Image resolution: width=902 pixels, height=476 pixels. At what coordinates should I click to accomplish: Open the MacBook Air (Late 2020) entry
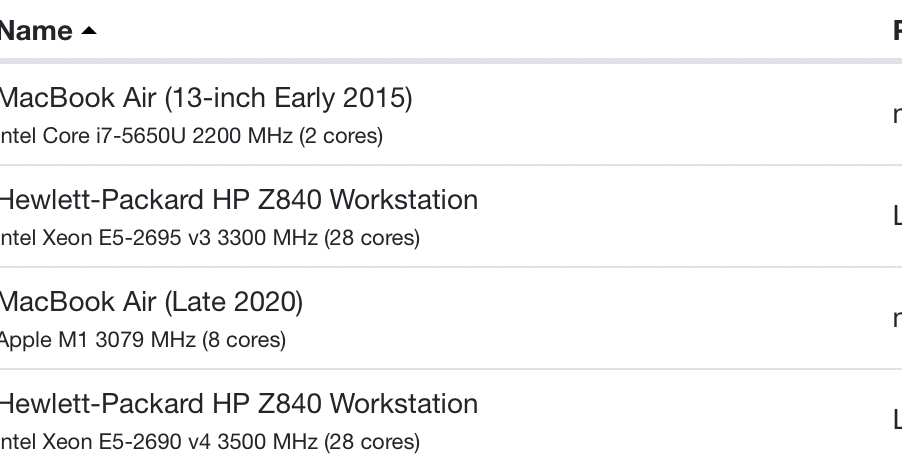151,302
